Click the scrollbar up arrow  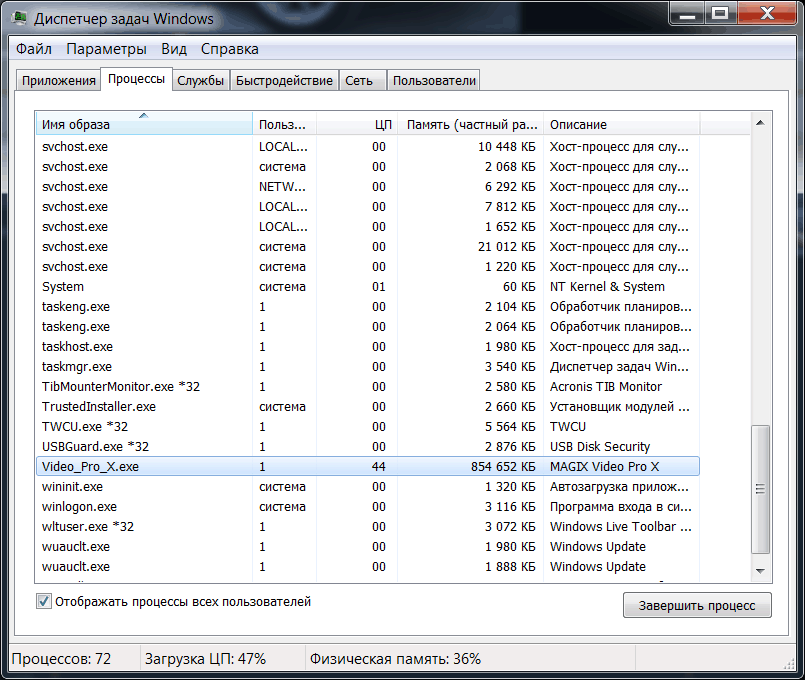pos(760,123)
